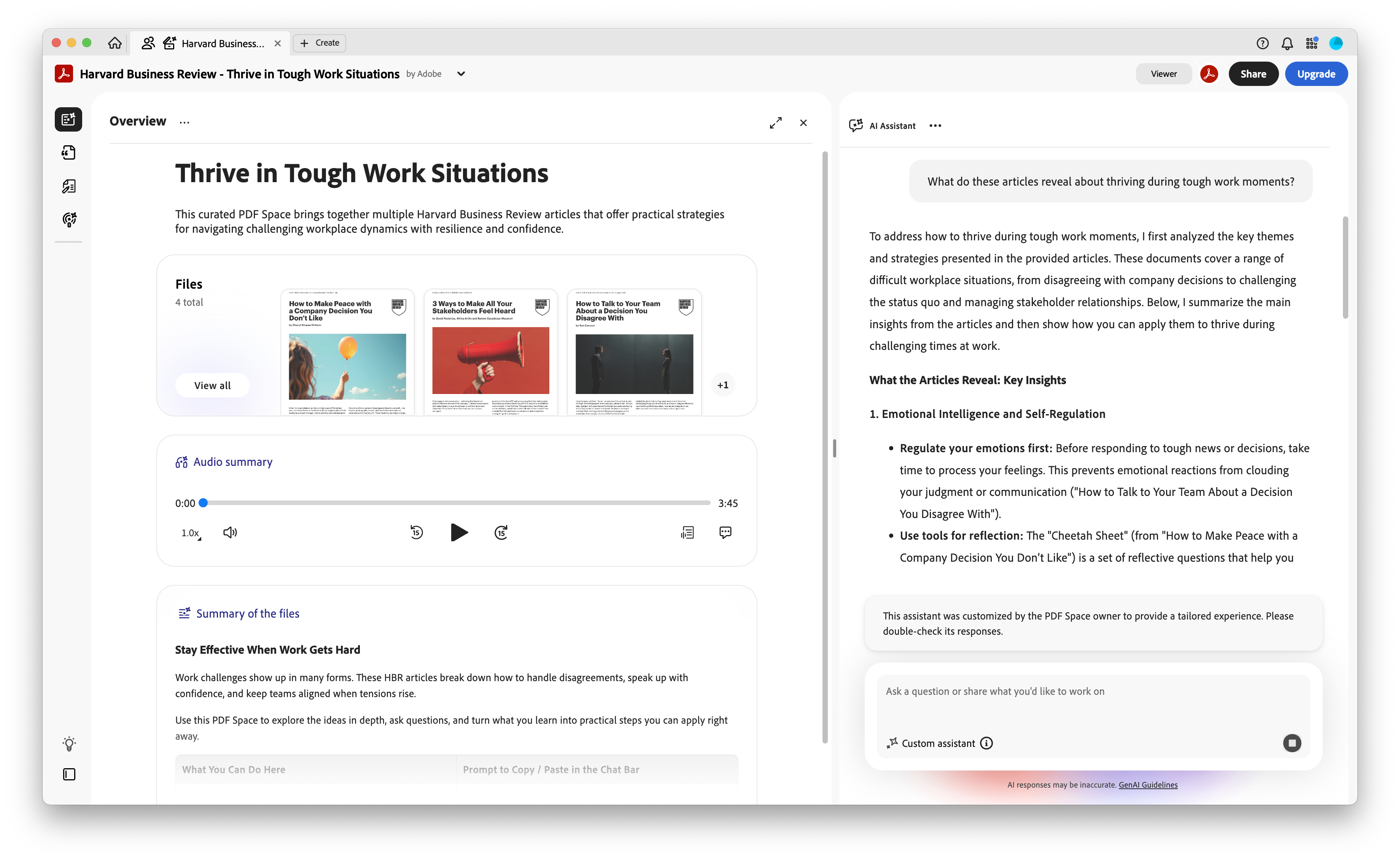
Task: Open the user profile avatar
Action: tap(1336, 43)
